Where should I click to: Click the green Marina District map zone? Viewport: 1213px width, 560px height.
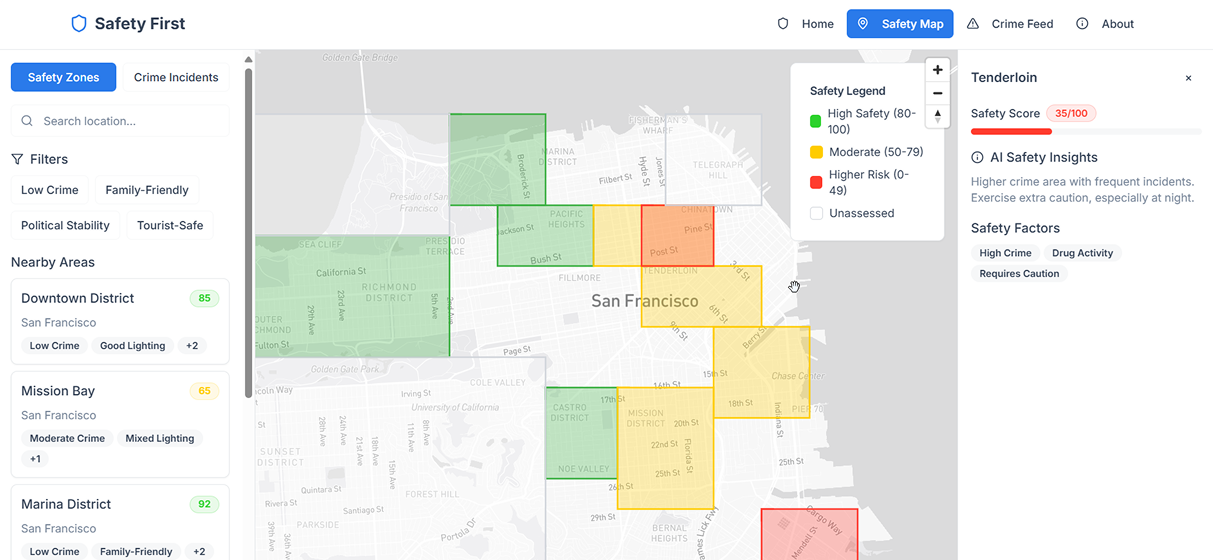(x=497, y=160)
